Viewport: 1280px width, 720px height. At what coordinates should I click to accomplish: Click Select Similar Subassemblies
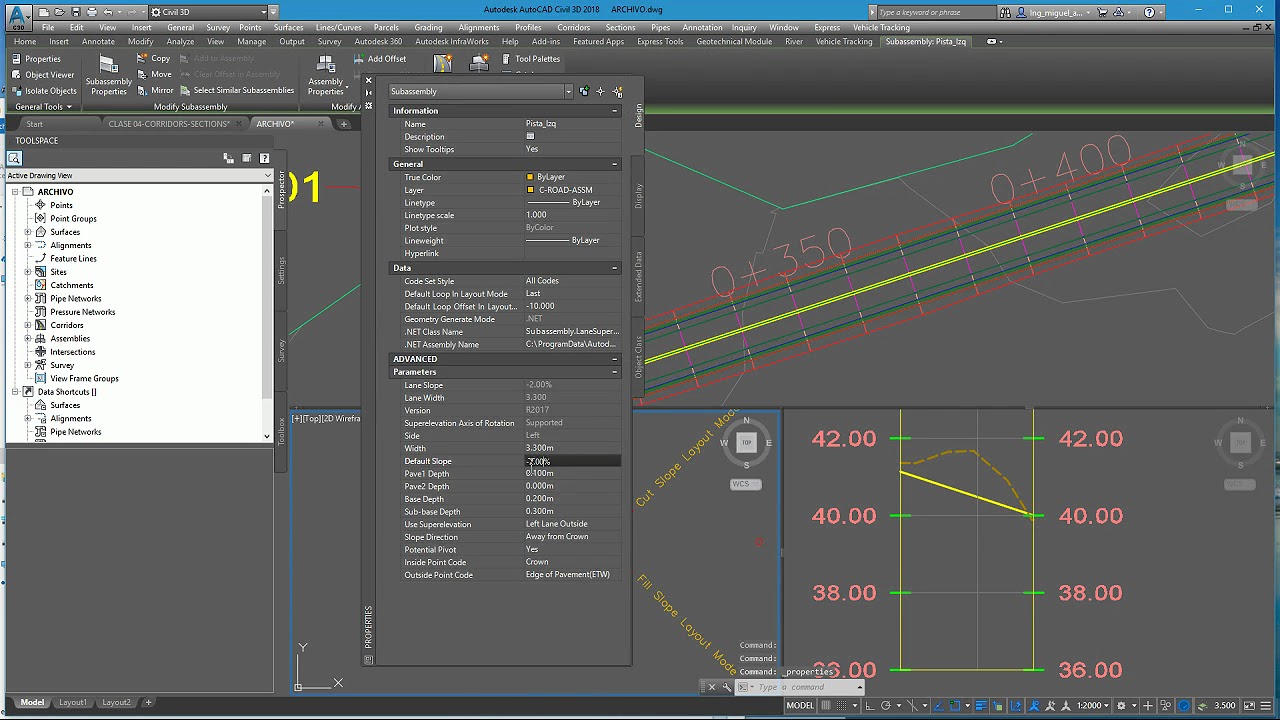pos(237,90)
